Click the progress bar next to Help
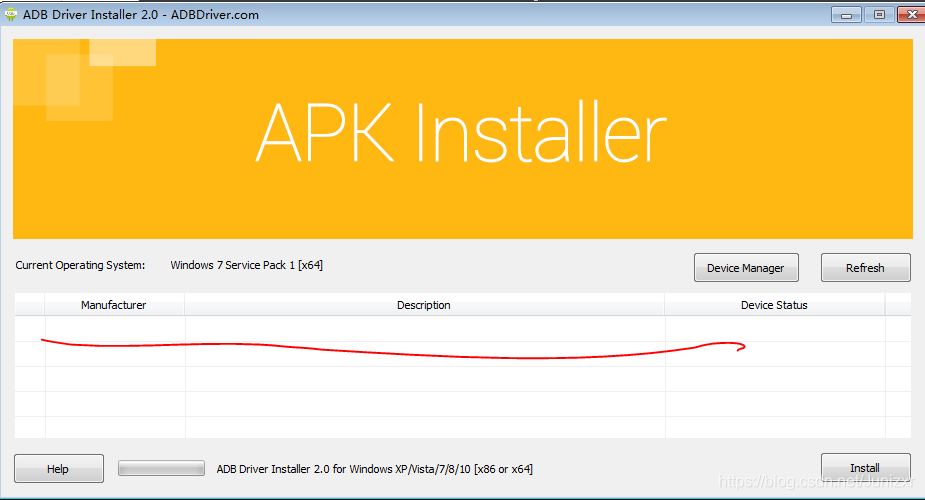925x500 pixels. point(161,468)
